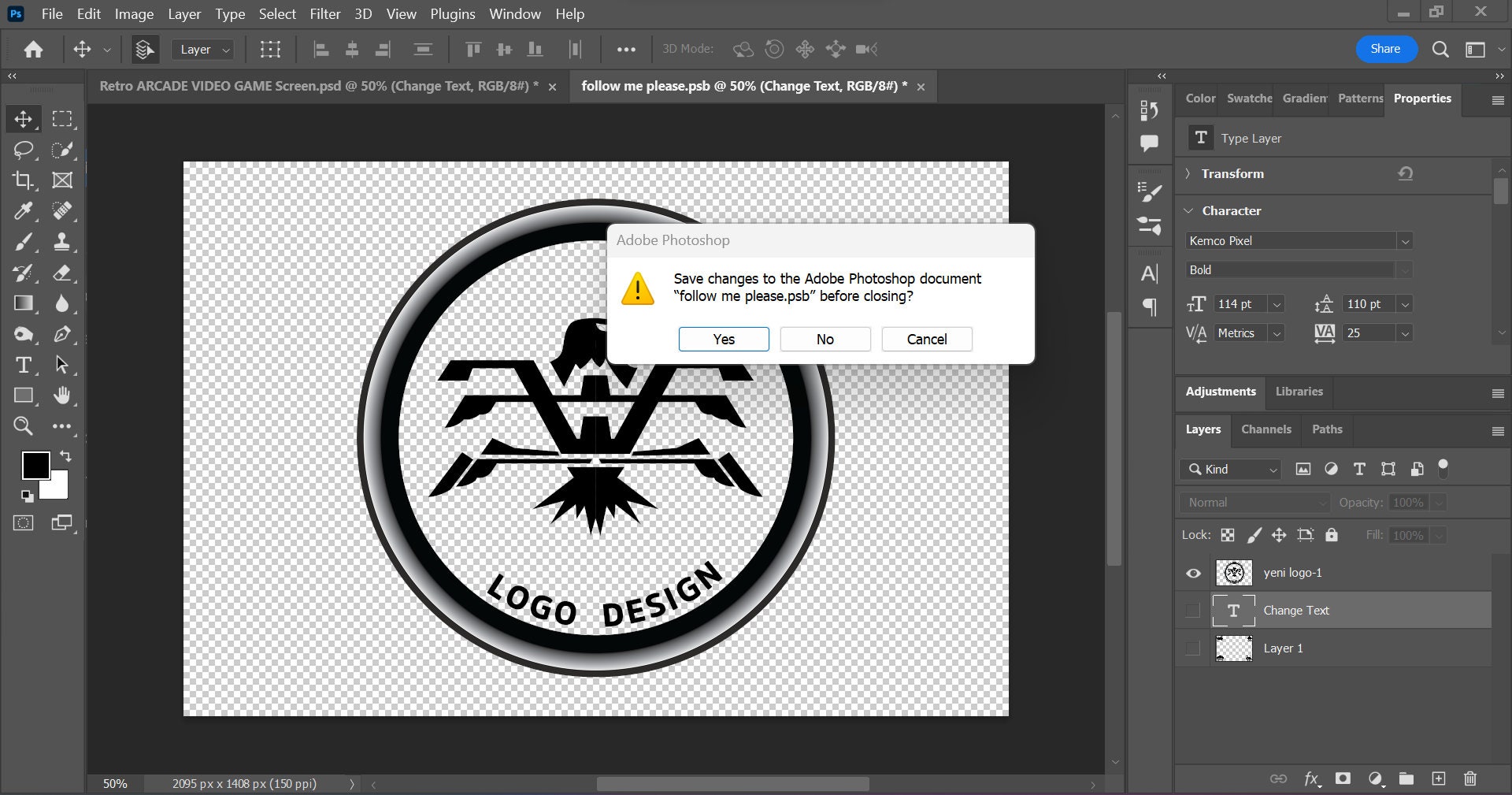Open the Filter menu
The height and width of the screenshot is (795, 1512).
(324, 14)
